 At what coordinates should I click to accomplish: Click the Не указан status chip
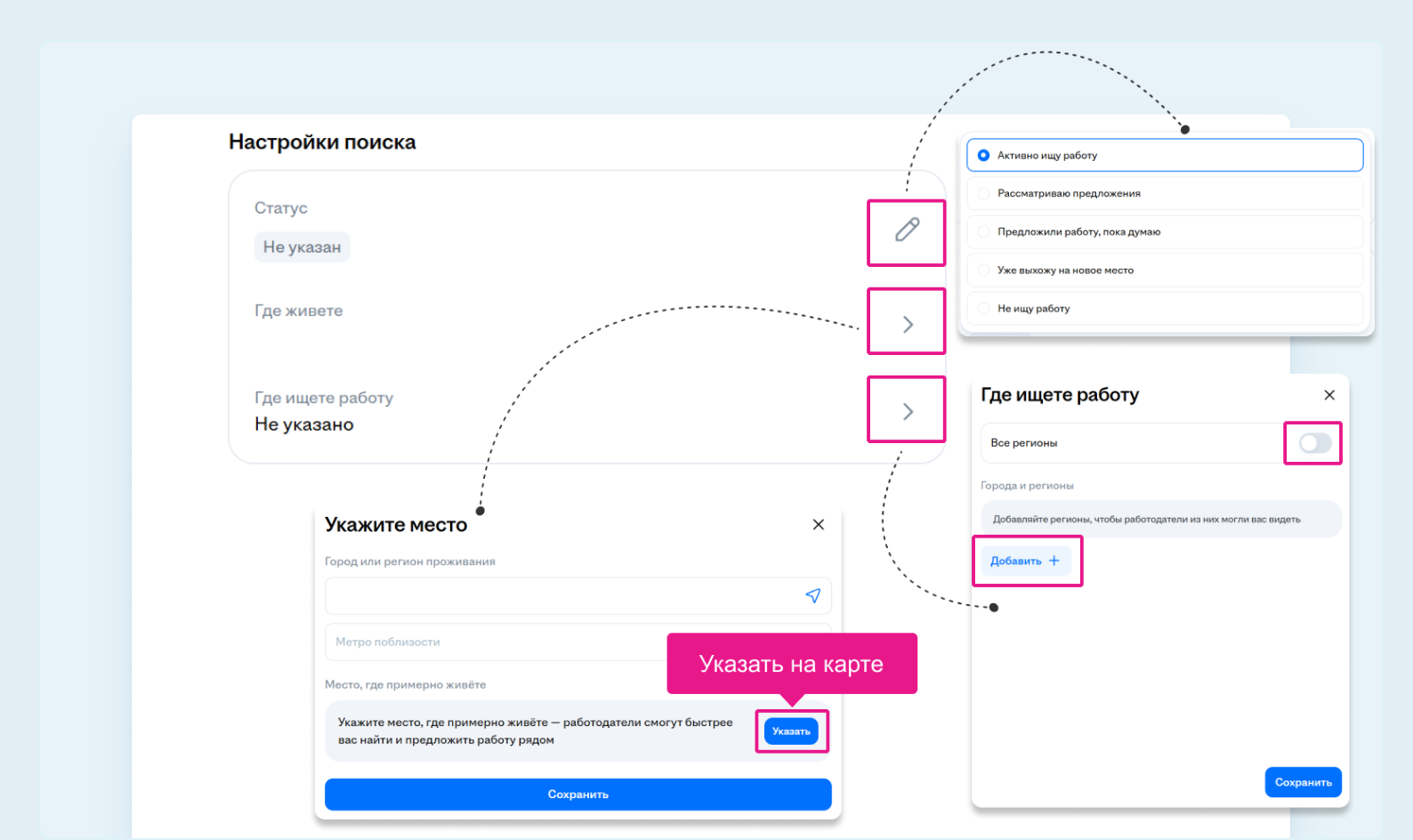tap(303, 247)
